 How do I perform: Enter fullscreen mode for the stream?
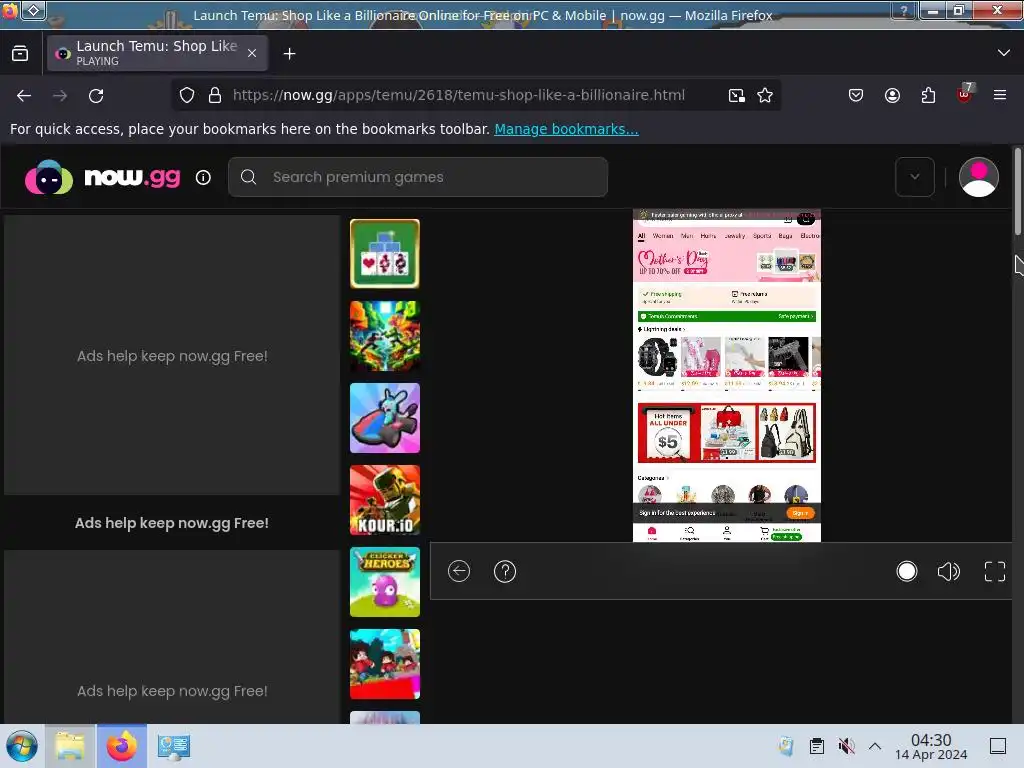click(995, 571)
